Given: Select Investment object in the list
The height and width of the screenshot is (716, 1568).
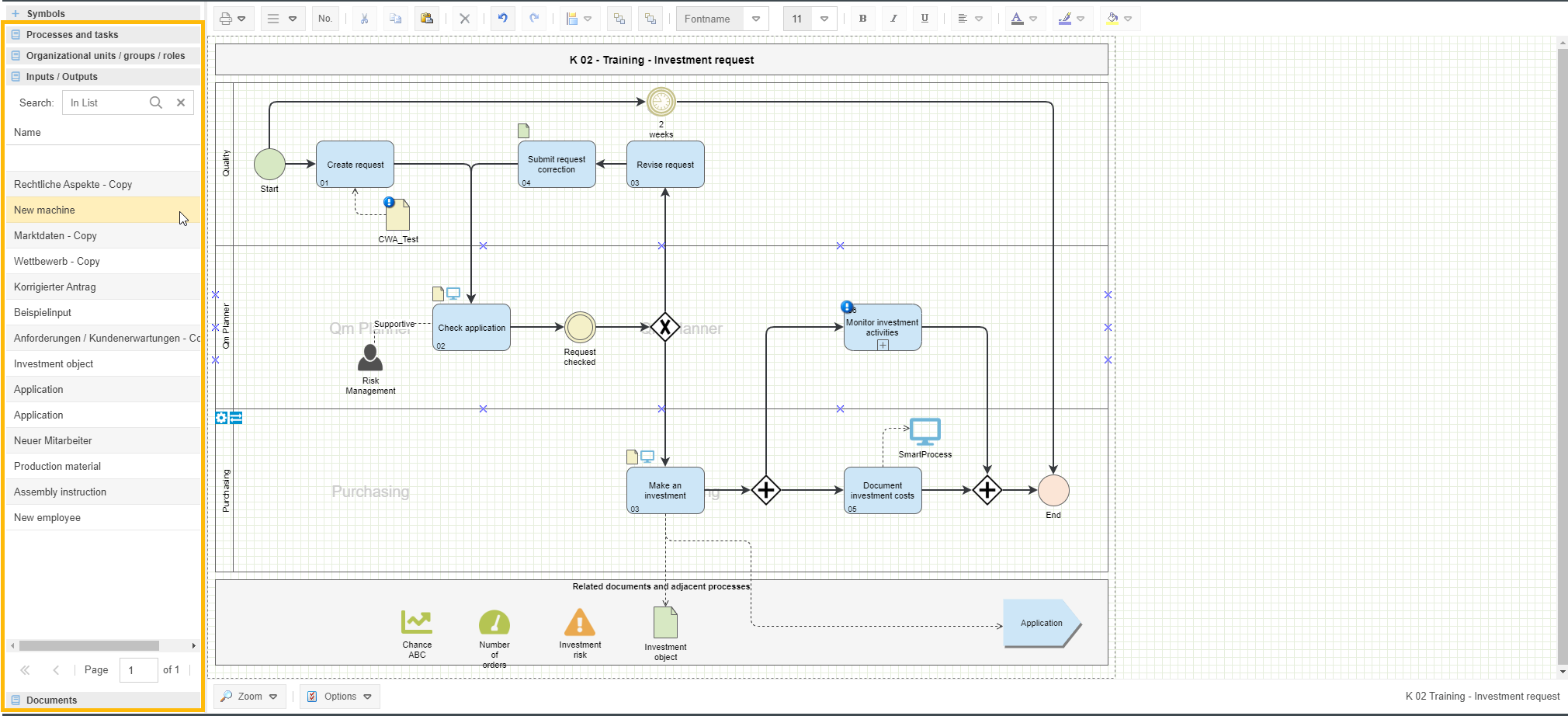Looking at the screenshot, I should point(54,364).
